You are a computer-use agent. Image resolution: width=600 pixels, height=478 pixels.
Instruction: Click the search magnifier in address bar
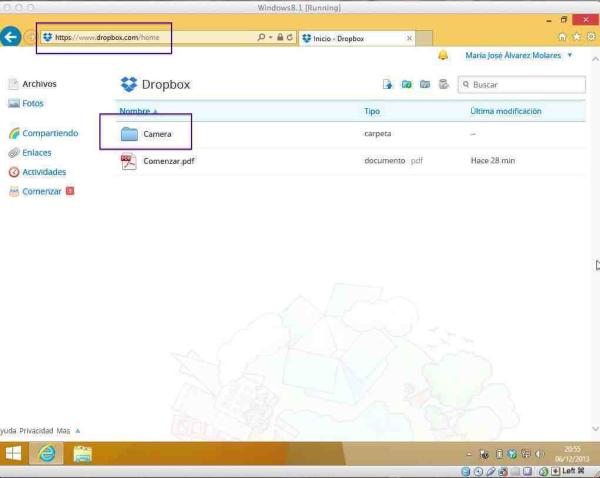[x=261, y=37]
